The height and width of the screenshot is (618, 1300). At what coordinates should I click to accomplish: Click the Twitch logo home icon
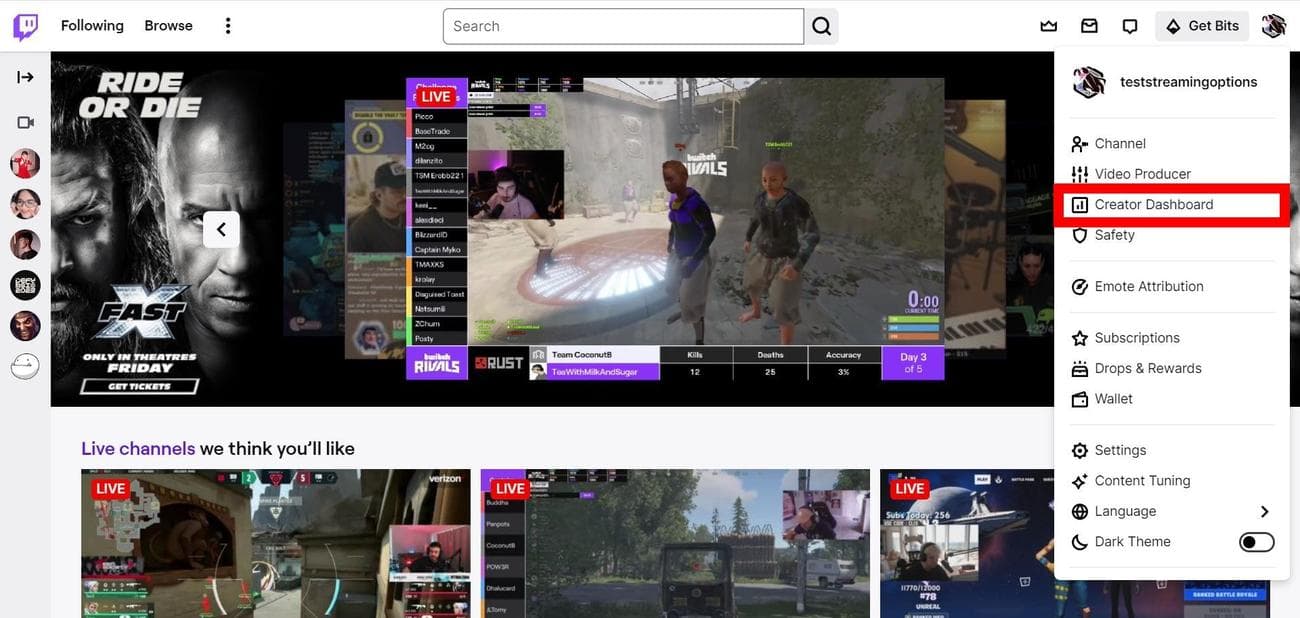pyautogui.click(x=26, y=26)
